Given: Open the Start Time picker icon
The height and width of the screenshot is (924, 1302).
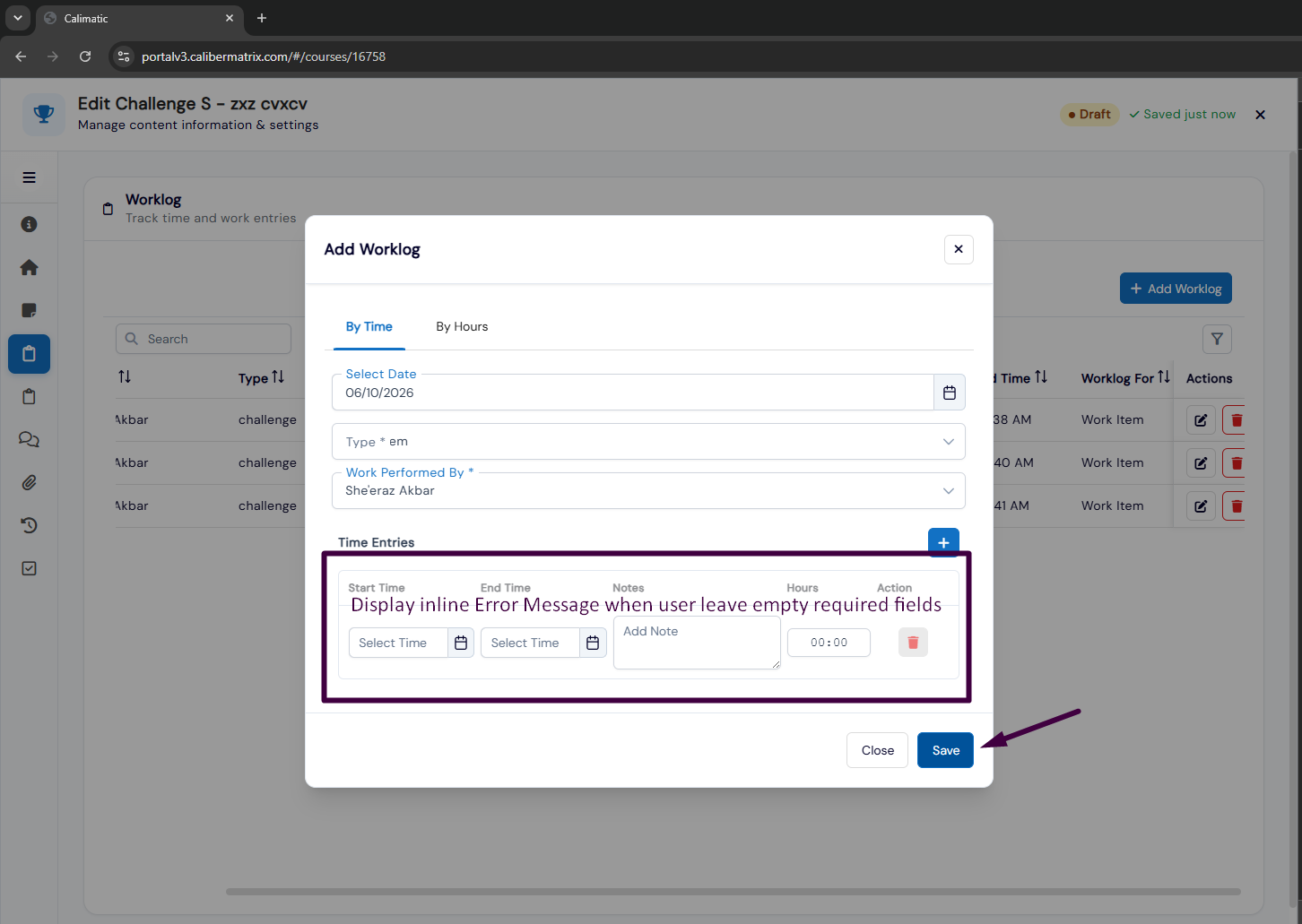Looking at the screenshot, I should click(461, 643).
